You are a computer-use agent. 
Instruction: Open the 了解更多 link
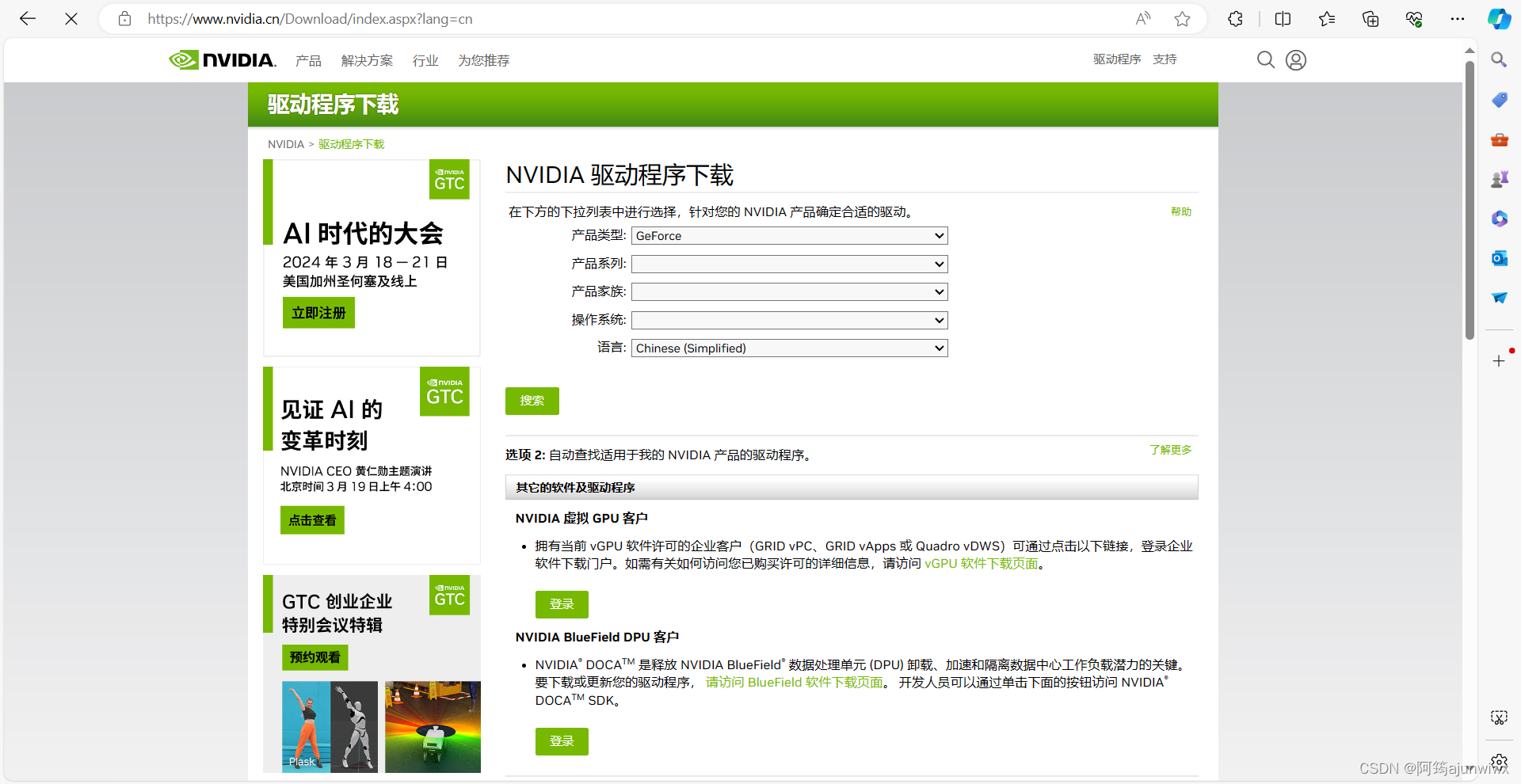1171,450
